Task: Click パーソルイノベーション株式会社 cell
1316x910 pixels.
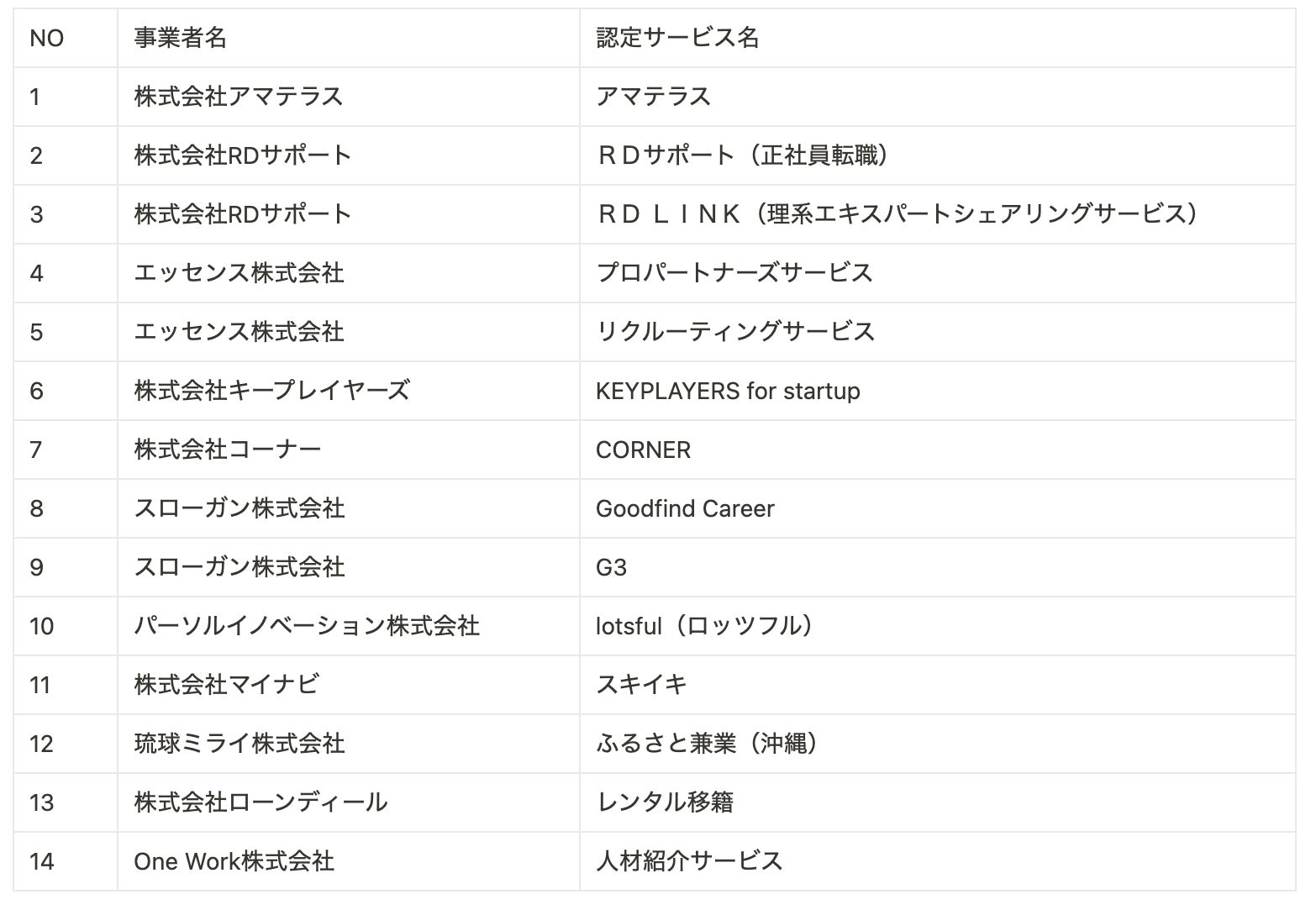Action: [x=307, y=627]
